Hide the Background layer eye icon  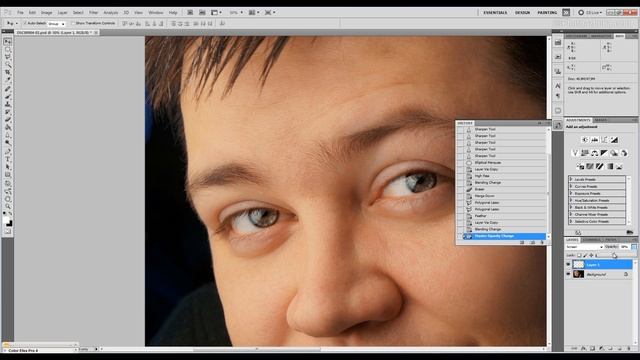tap(568, 275)
